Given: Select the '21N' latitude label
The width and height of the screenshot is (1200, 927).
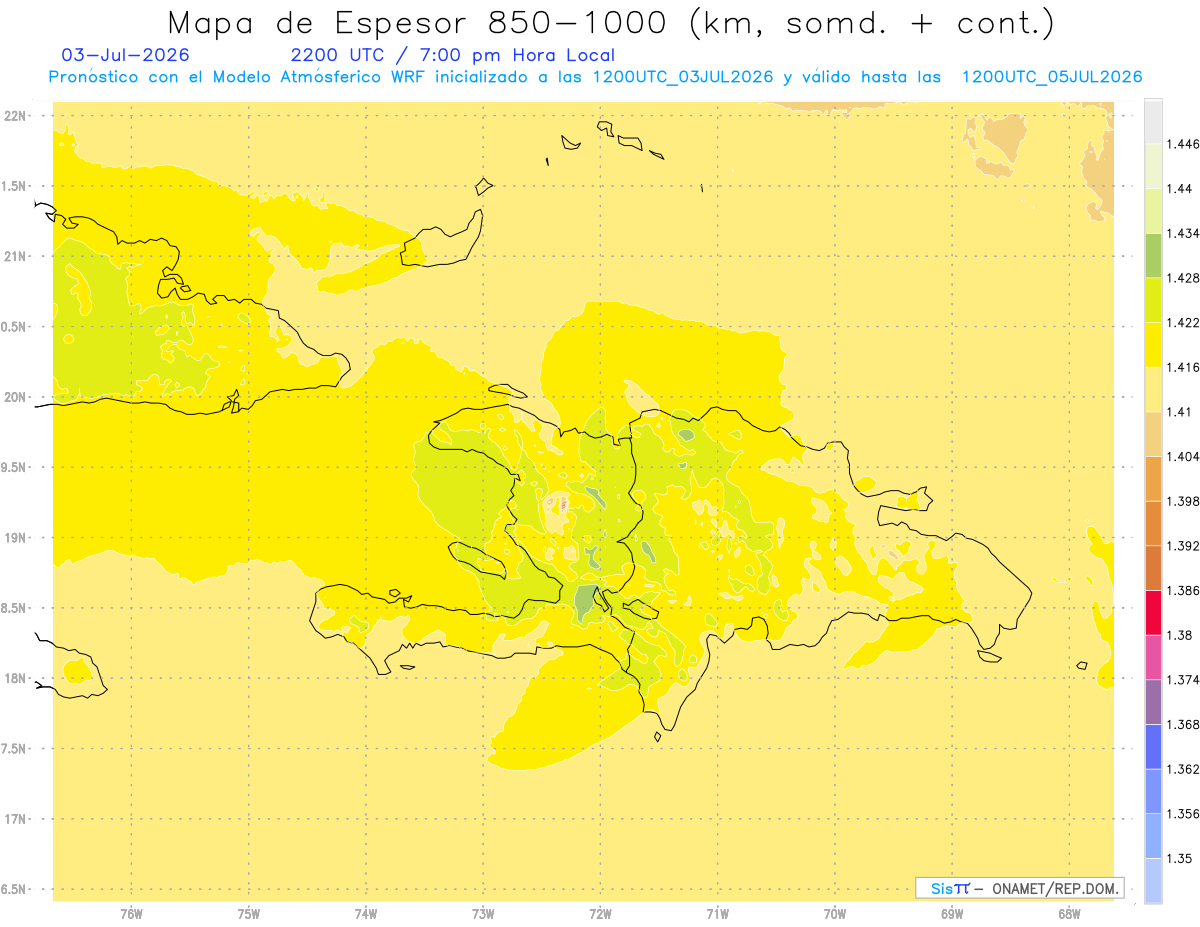Looking at the screenshot, I should 15,256.
